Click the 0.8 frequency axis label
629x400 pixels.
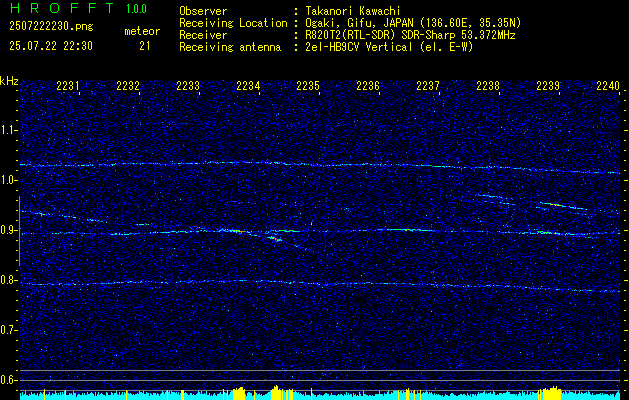point(9,280)
